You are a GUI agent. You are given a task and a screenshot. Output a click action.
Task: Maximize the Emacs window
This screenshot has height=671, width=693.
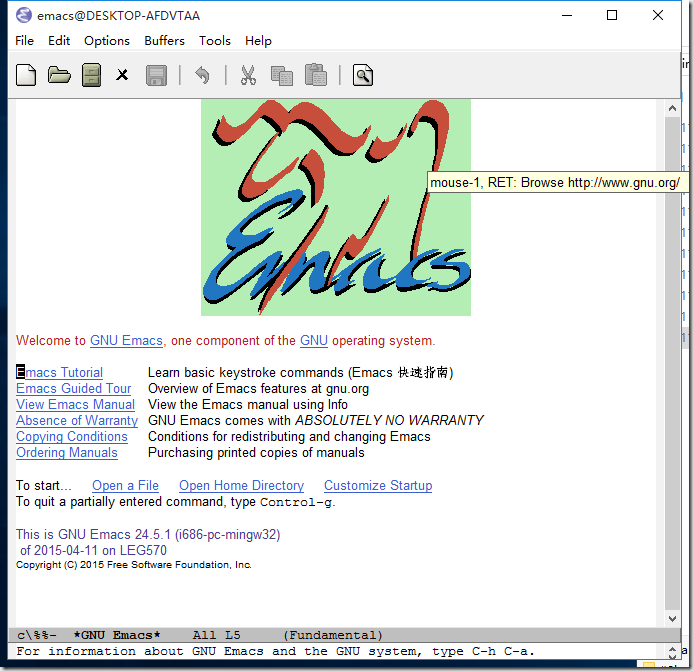(612, 15)
